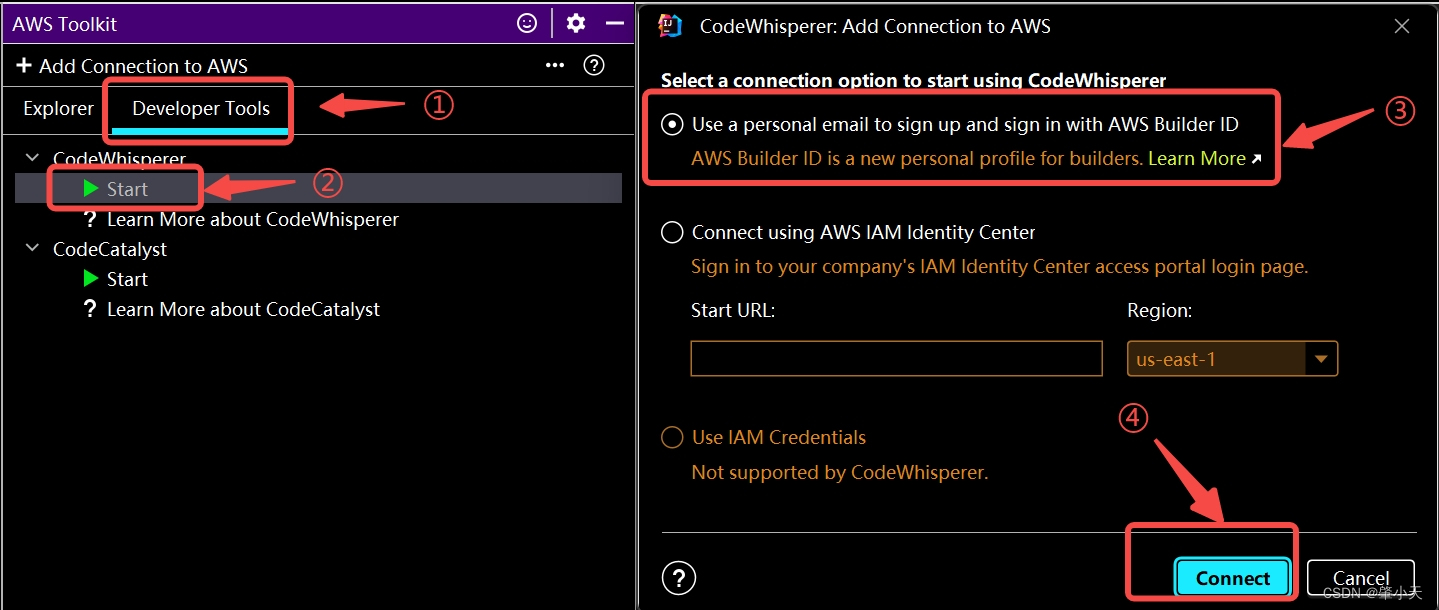Click the help question mark in the dialog footer
Viewport: 1439px width, 610px height.
coord(679,578)
